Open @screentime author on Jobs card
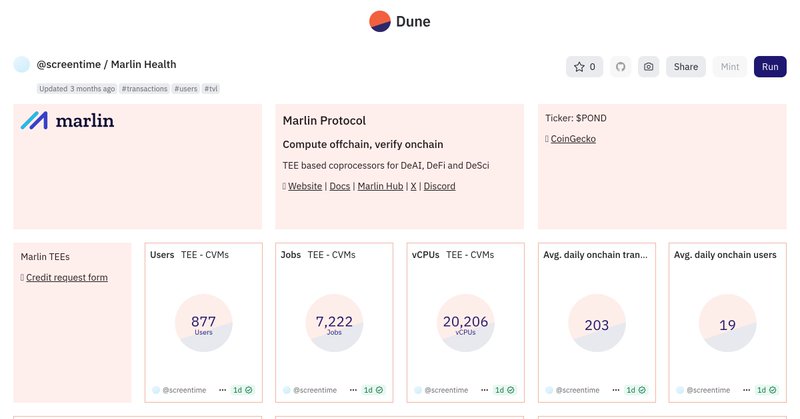 [x=315, y=390]
